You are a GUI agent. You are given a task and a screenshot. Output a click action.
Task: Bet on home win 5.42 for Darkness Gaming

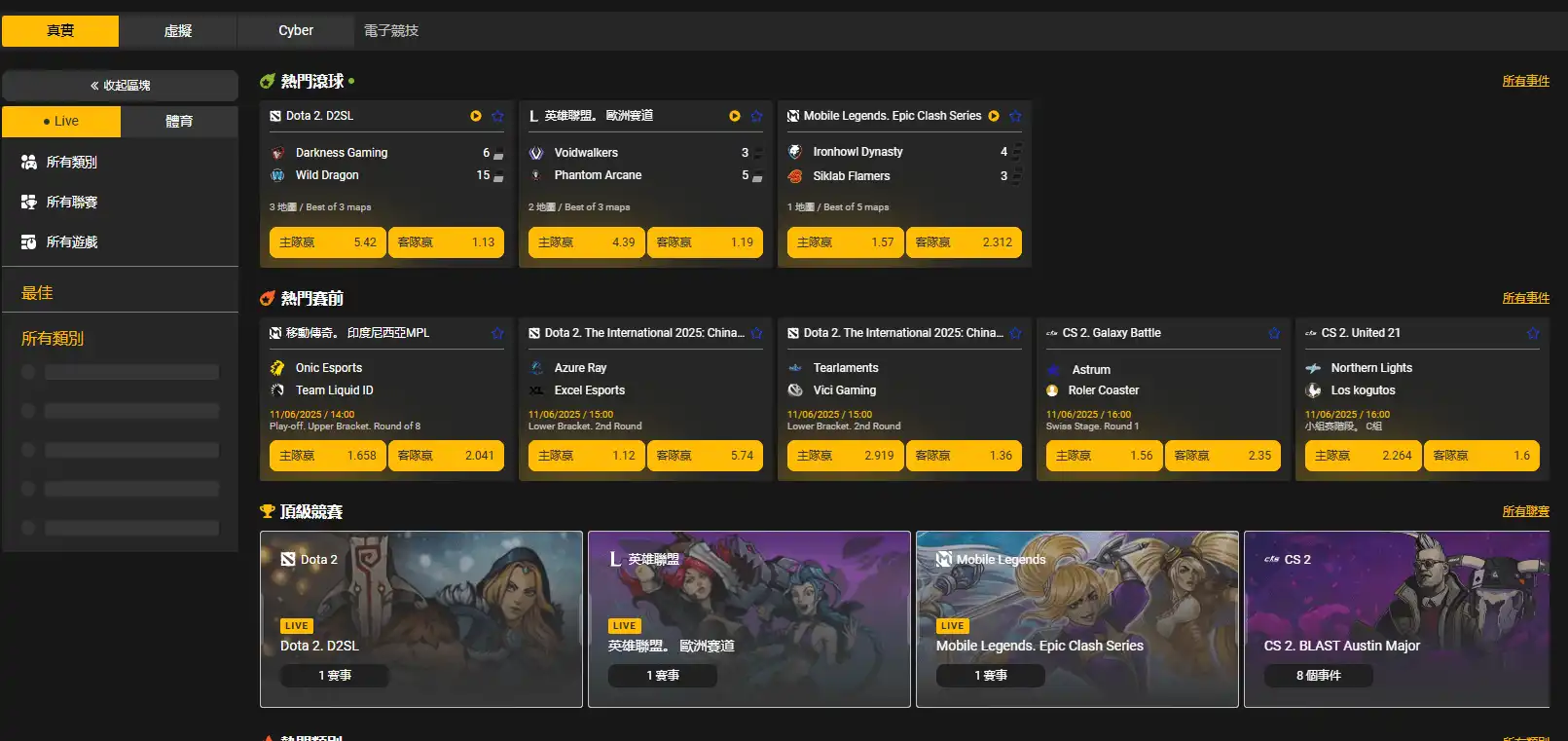point(328,242)
